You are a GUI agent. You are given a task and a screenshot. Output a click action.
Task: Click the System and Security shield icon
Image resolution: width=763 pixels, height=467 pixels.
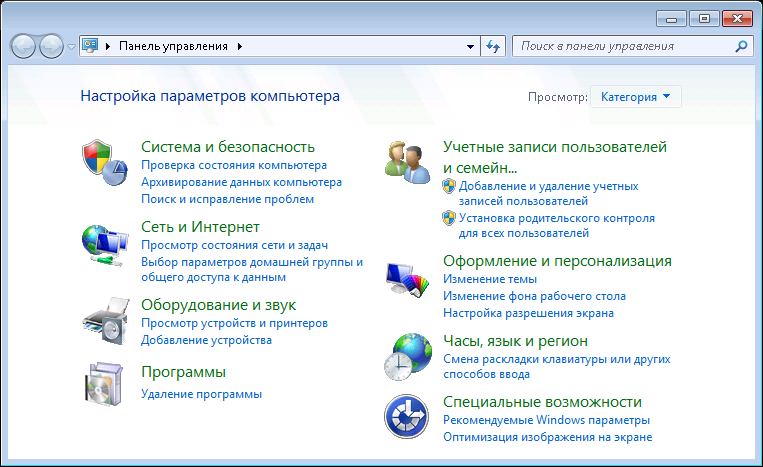pyautogui.click(x=105, y=162)
